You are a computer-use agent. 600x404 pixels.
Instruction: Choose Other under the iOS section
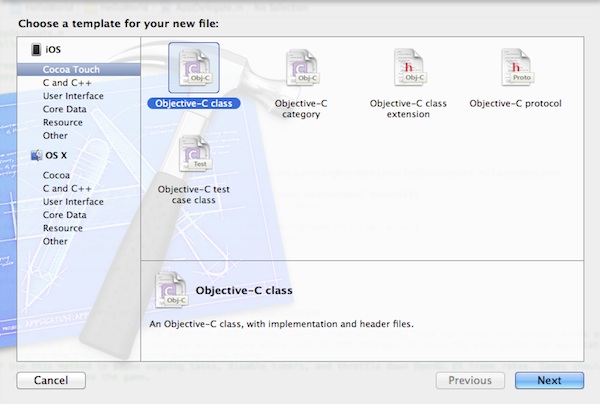55,135
